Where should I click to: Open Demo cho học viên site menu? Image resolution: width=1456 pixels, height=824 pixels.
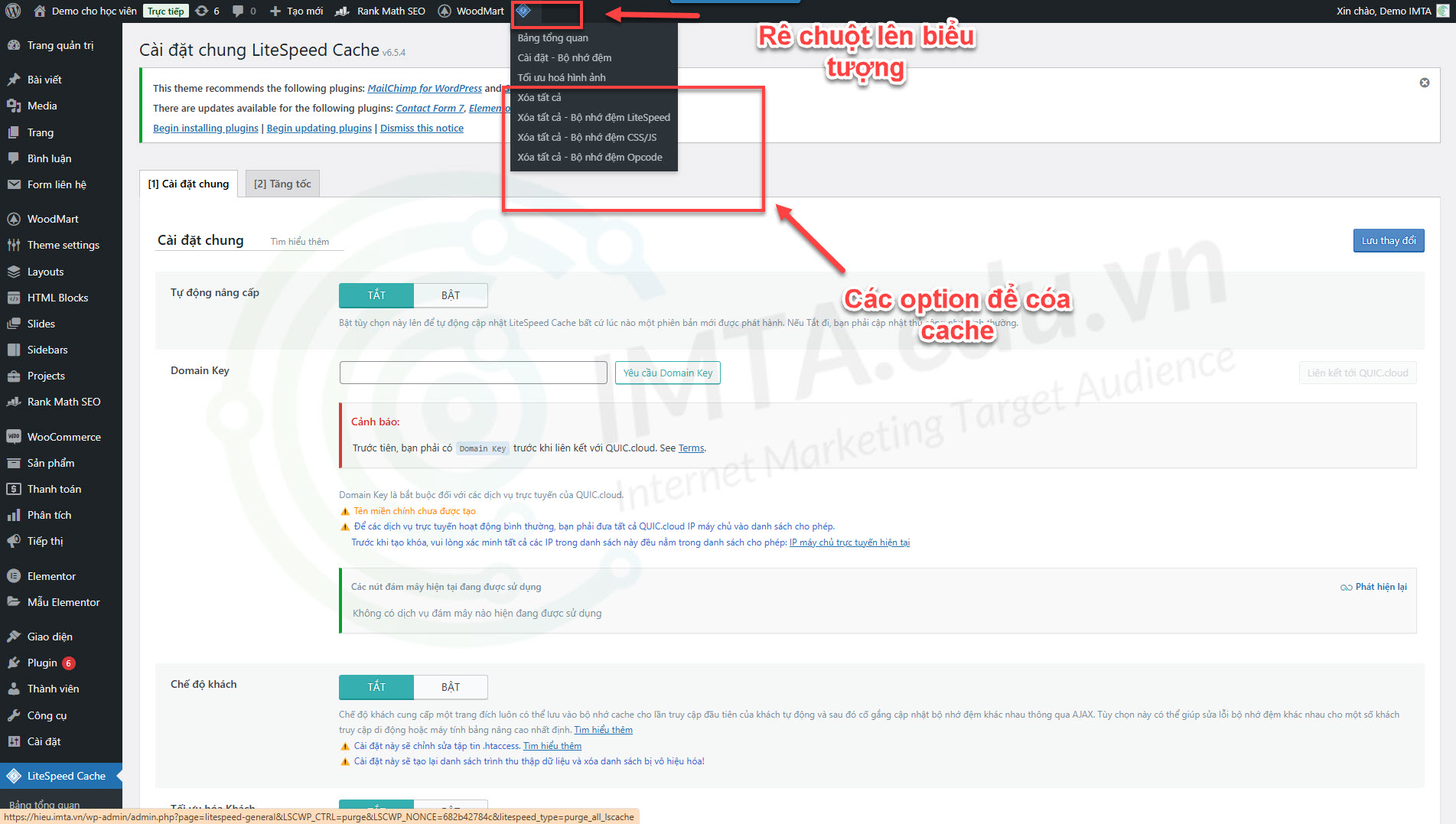tap(85, 11)
